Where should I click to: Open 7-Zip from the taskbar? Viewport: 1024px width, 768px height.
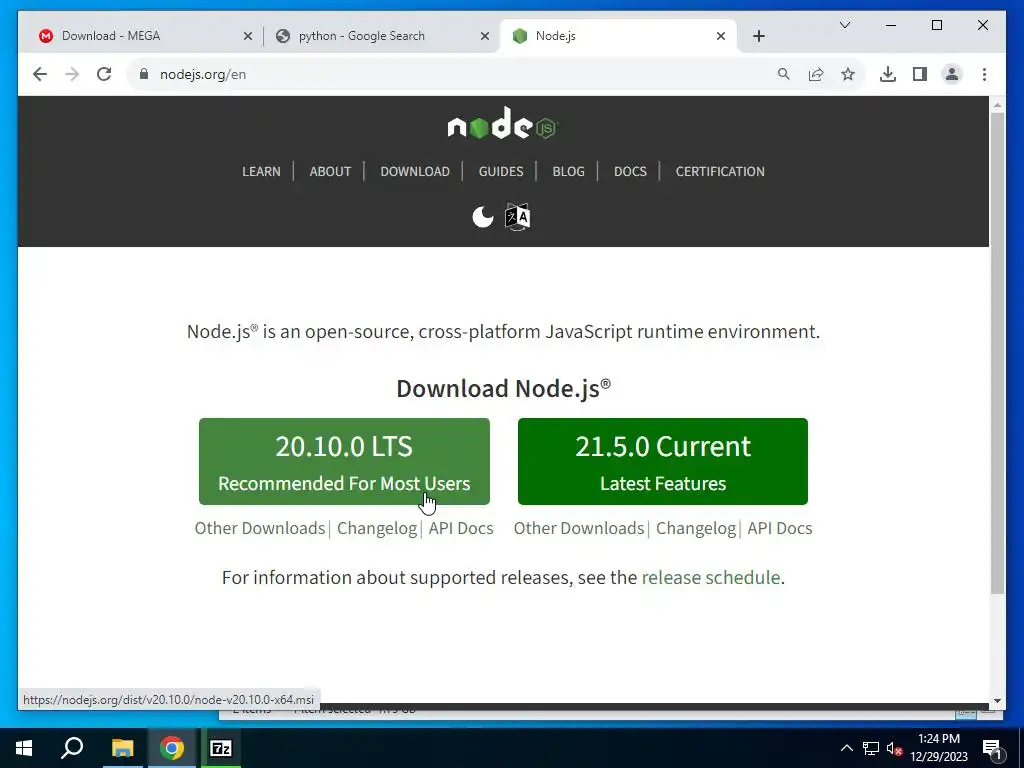221,748
